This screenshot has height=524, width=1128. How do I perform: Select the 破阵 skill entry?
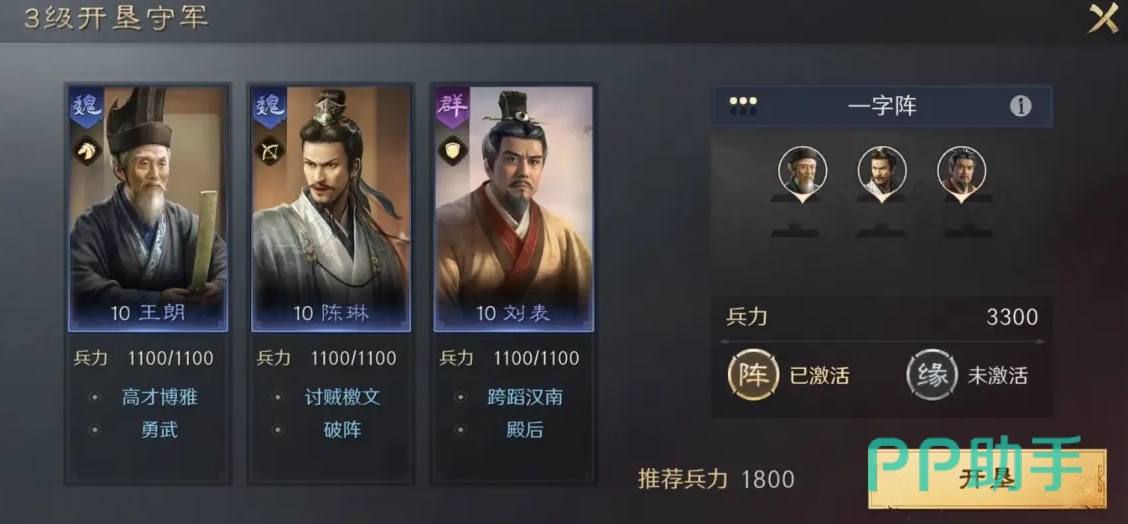[342, 430]
